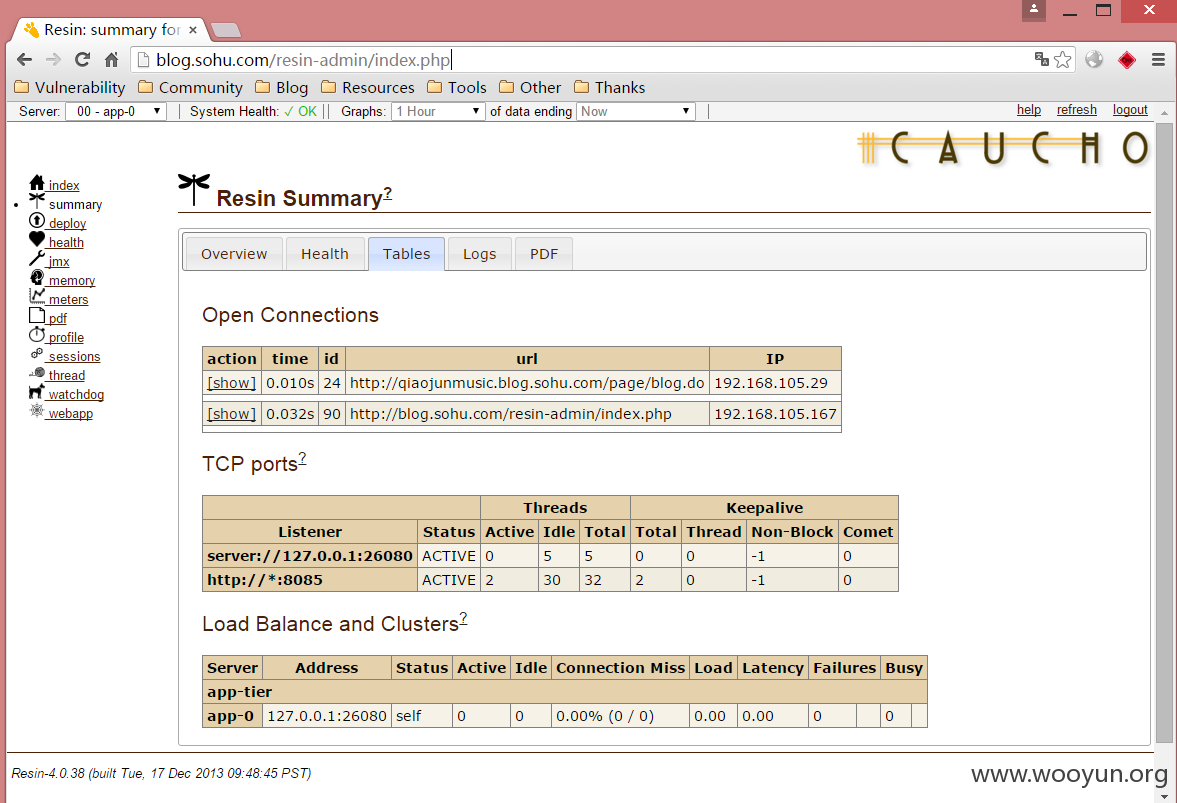1177x803 pixels.
Task: Open the deploy upload icon
Action: (37, 220)
